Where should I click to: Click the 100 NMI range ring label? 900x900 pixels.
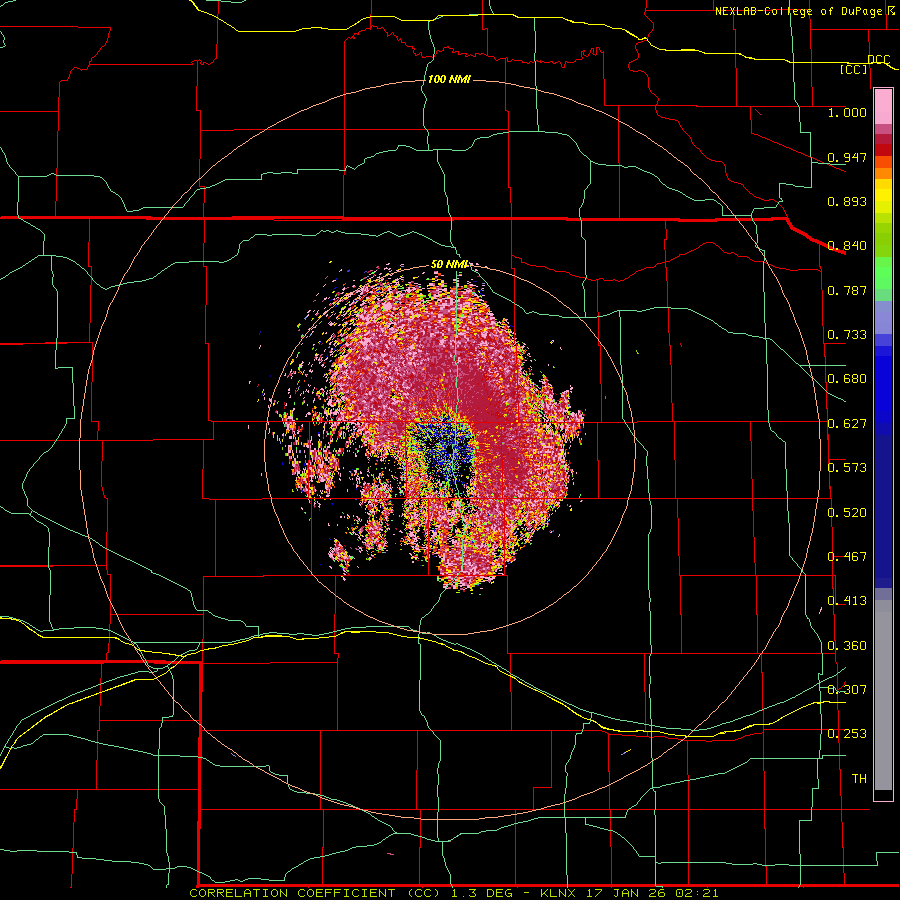click(449, 79)
